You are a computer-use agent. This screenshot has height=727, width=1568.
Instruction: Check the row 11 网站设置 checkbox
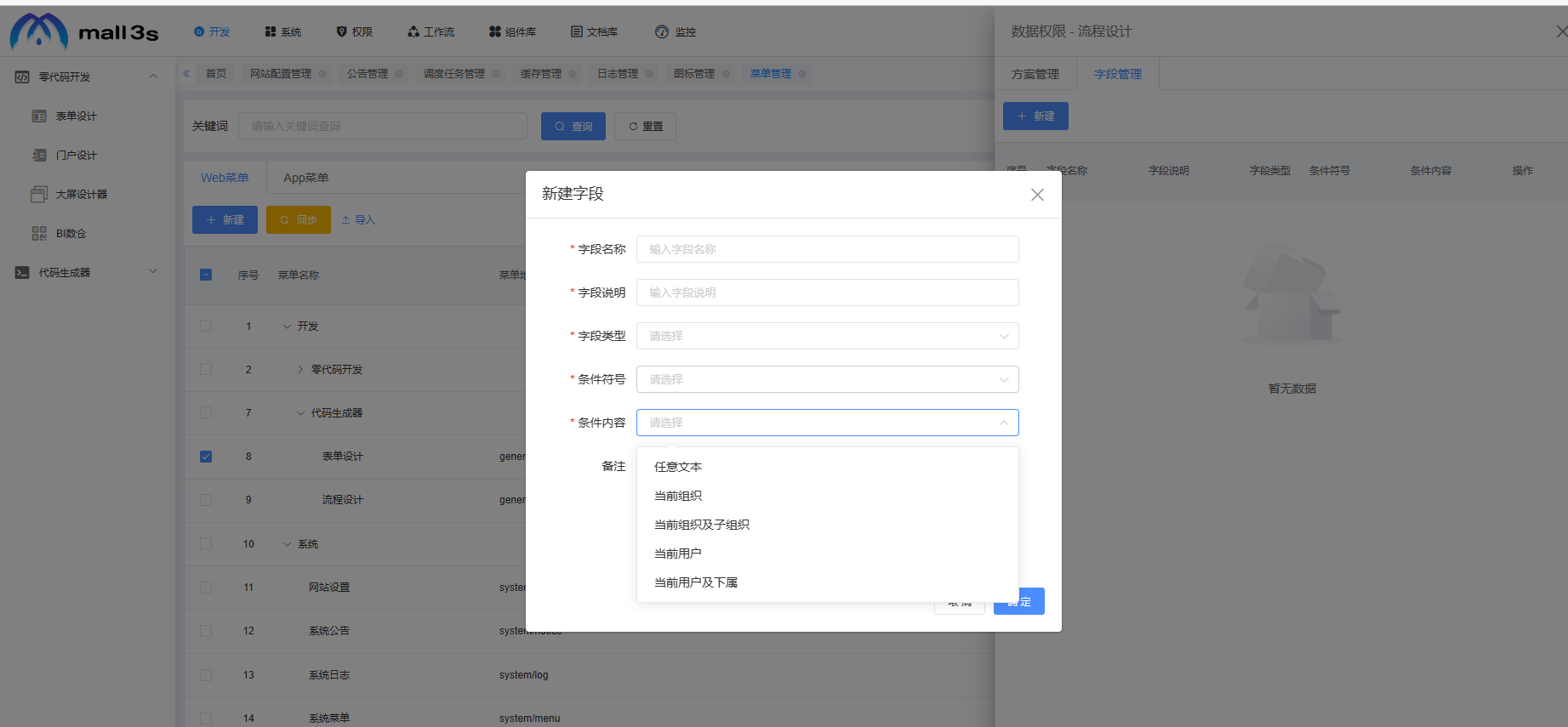click(x=206, y=588)
